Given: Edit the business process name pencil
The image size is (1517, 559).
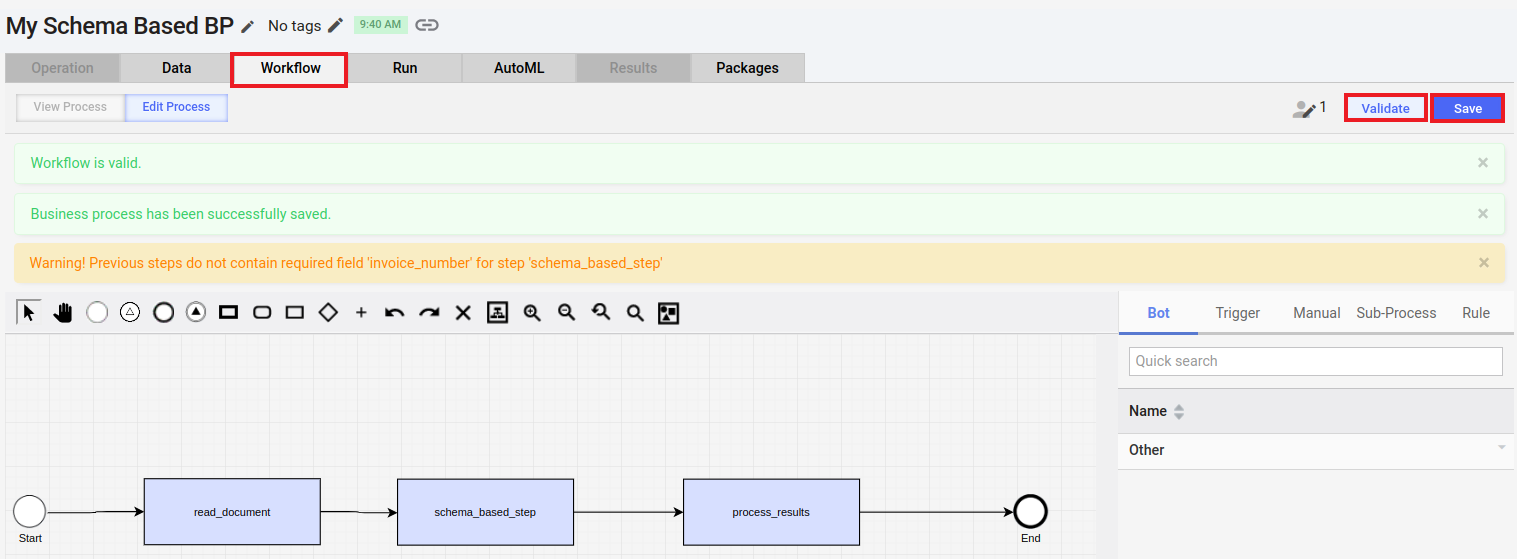Looking at the screenshot, I should (x=248, y=26).
